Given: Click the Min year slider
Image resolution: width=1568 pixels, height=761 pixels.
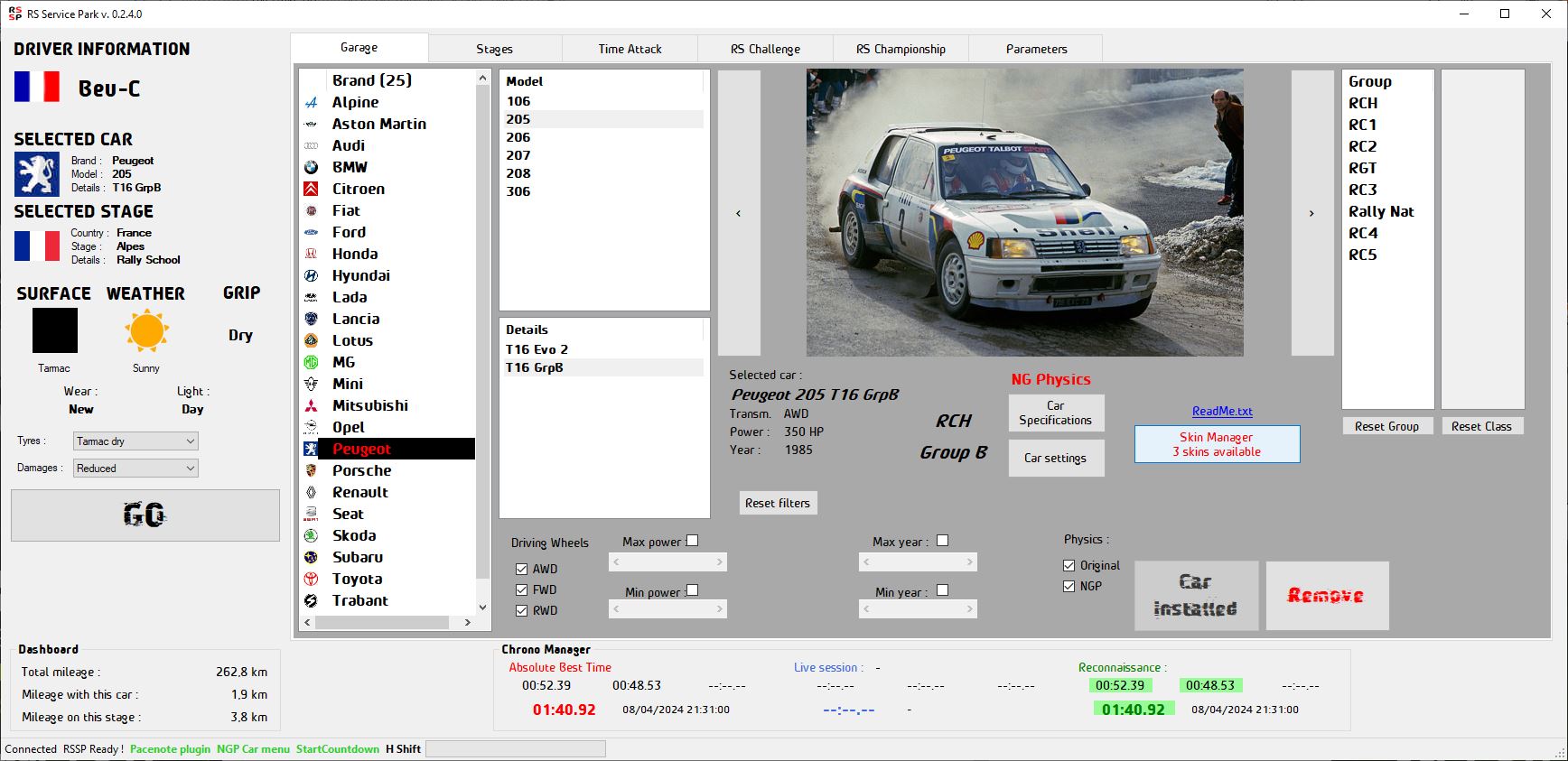Looking at the screenshot, I should [x=918, y=609].
